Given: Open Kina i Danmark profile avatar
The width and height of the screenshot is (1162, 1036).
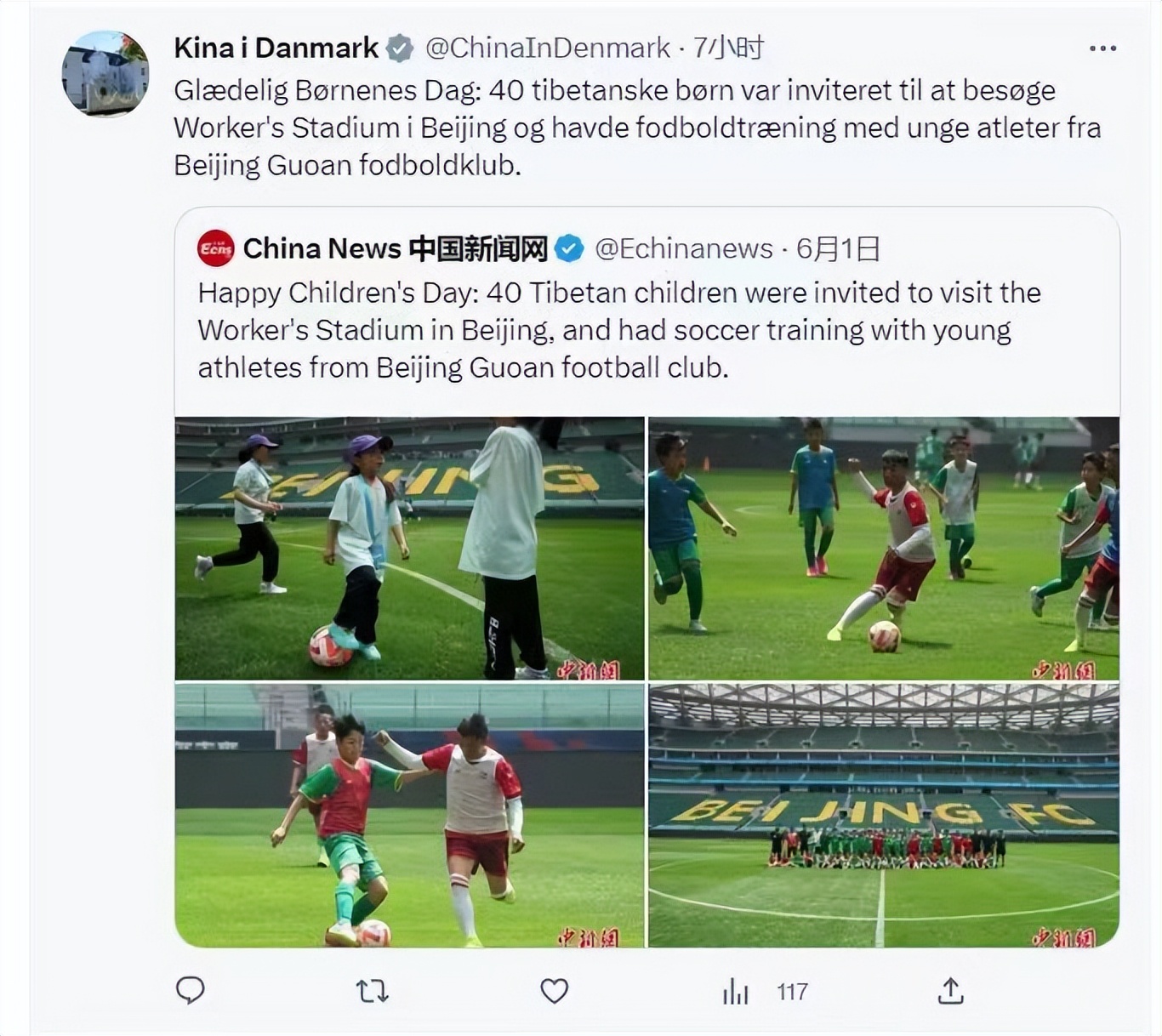Looking at the screenshot, I should 105,73.
